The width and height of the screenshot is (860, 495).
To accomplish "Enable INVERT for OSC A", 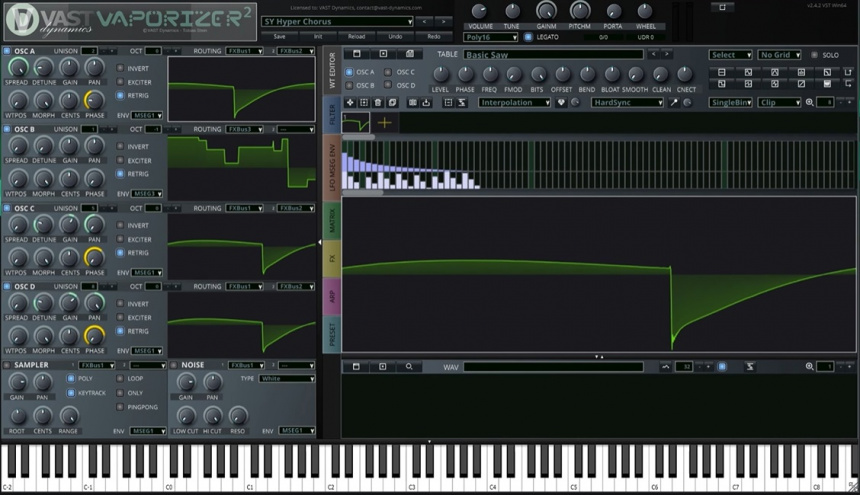I will pos(120,68).
